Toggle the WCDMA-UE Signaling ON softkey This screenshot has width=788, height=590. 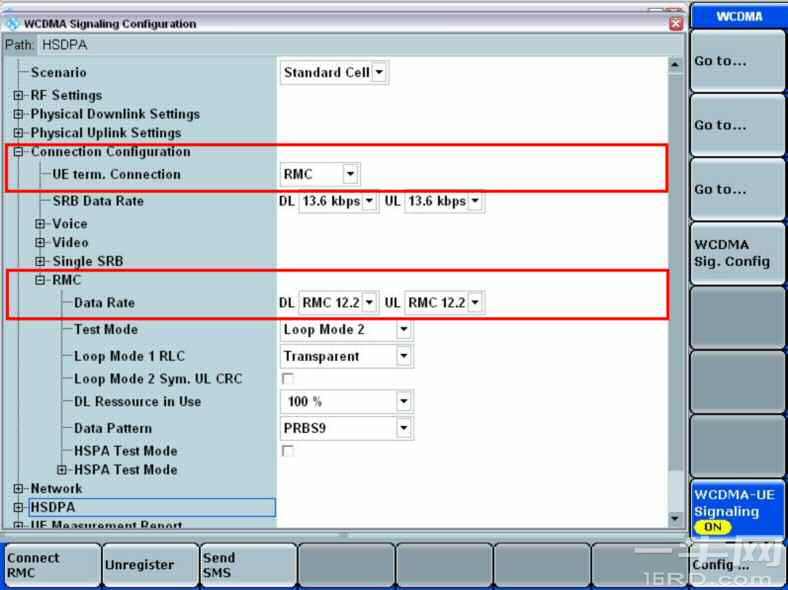[x=736, y=510]
